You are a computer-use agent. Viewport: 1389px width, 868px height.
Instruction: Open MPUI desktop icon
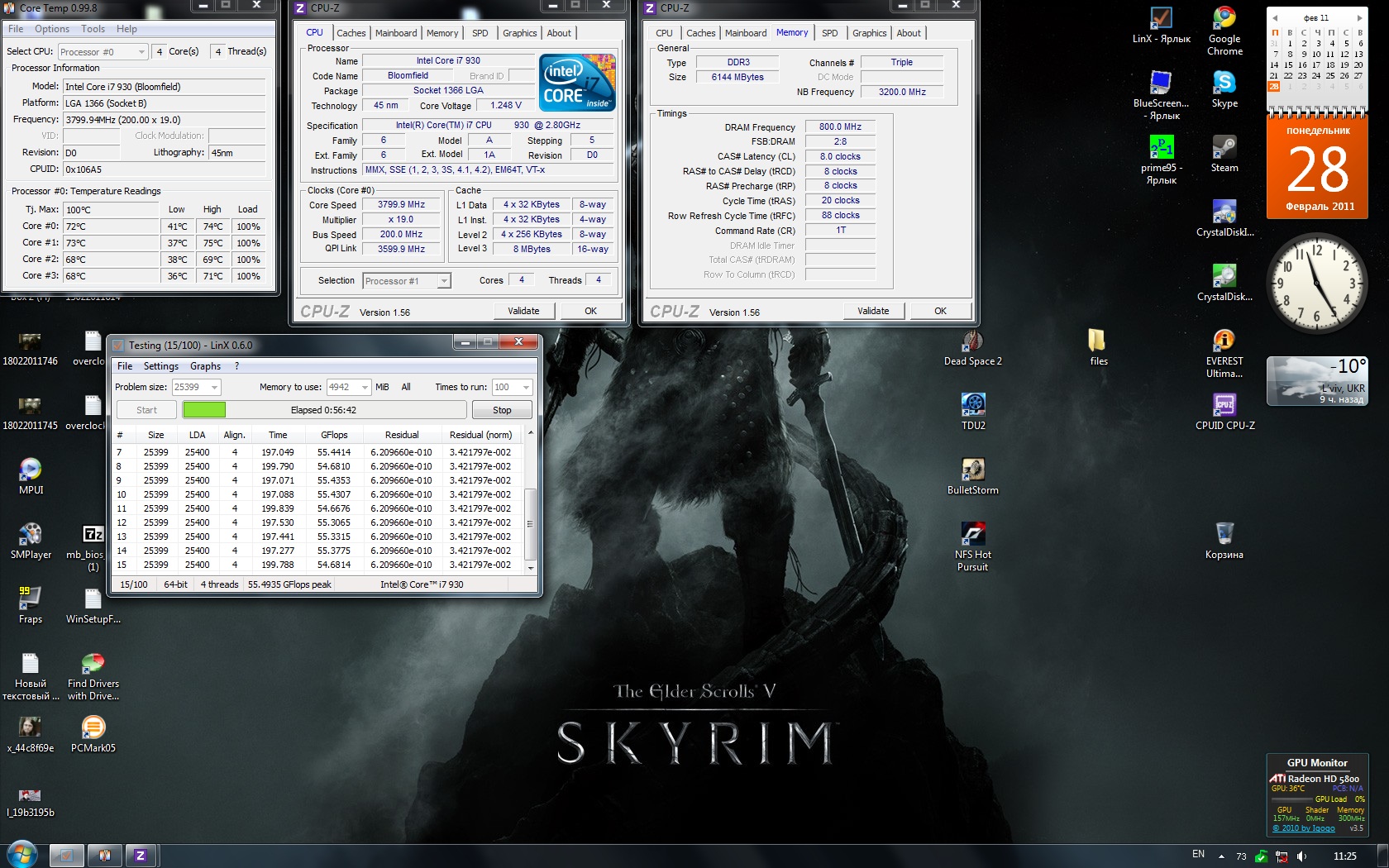(31, 476)
